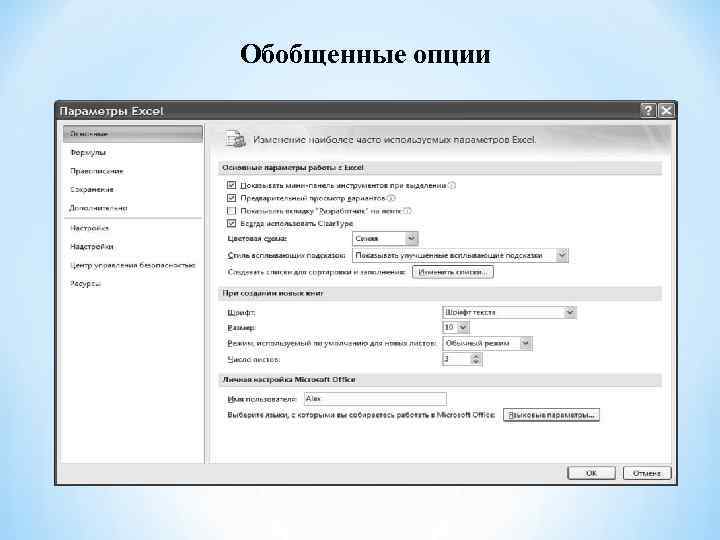This screenshot has height=540, width=720.
Task: Click the Отмена button
Action: [647, 473]
